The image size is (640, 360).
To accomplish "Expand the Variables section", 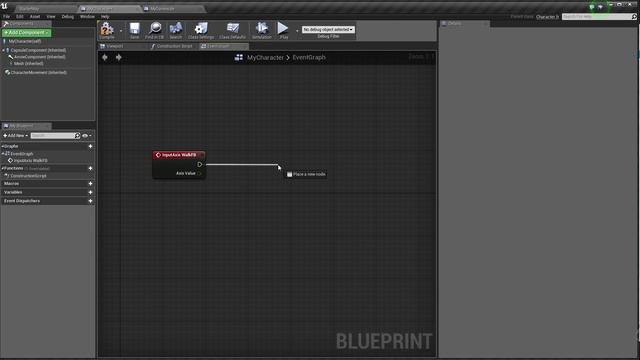I will pos(13,192).
